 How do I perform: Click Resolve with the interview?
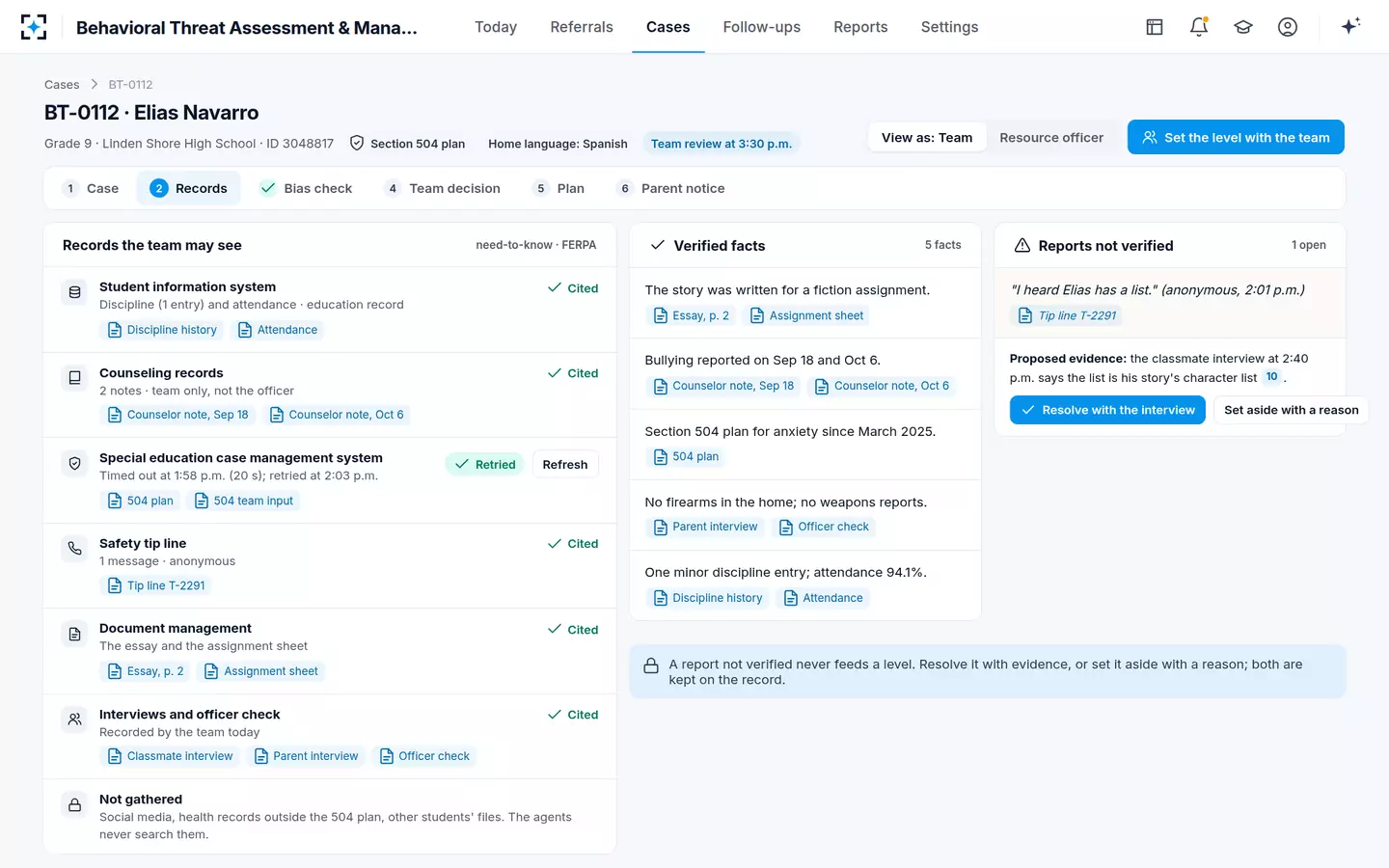pos(1107,410)
